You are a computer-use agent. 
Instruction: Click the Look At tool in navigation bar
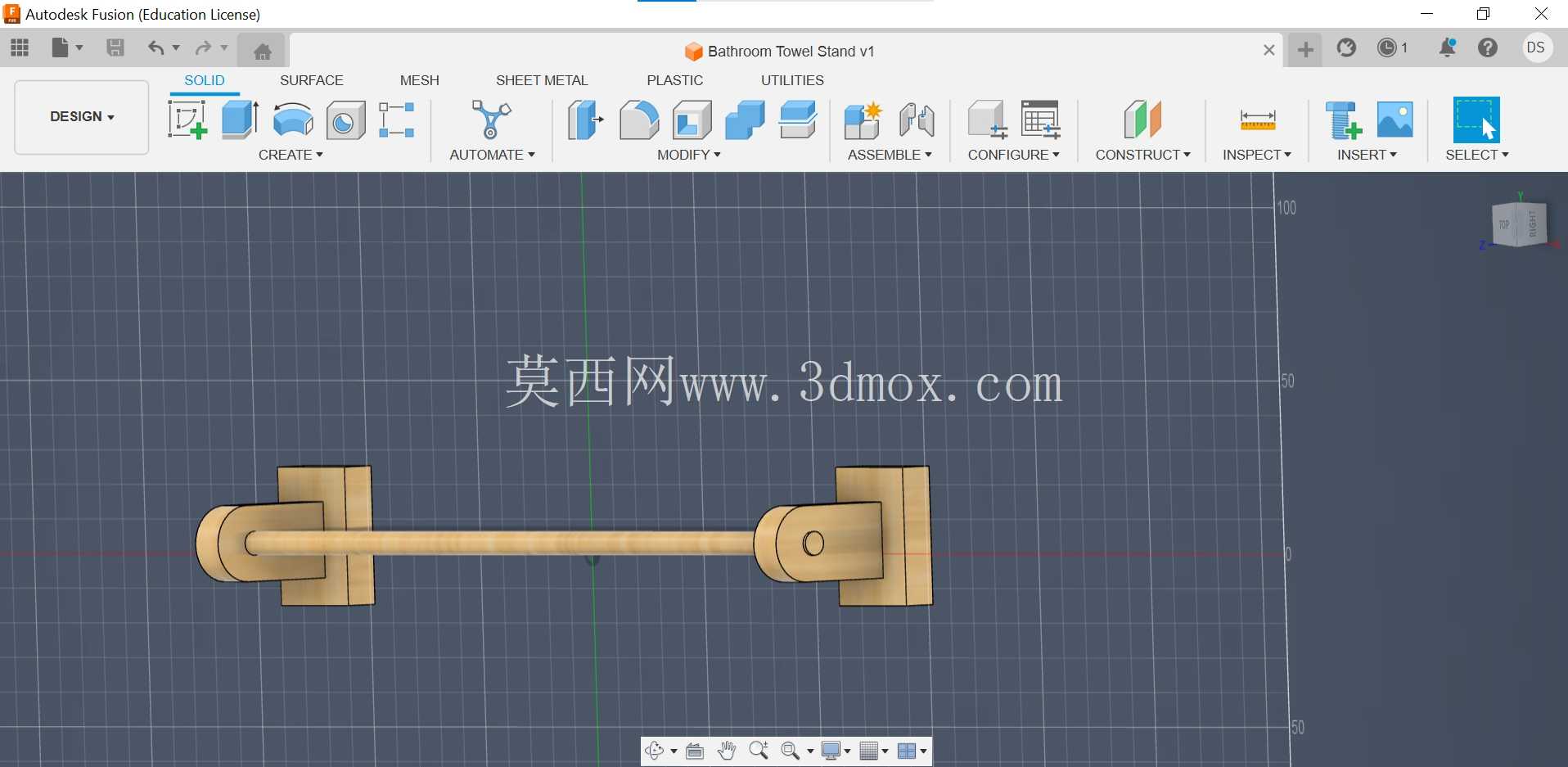(695, 751)
